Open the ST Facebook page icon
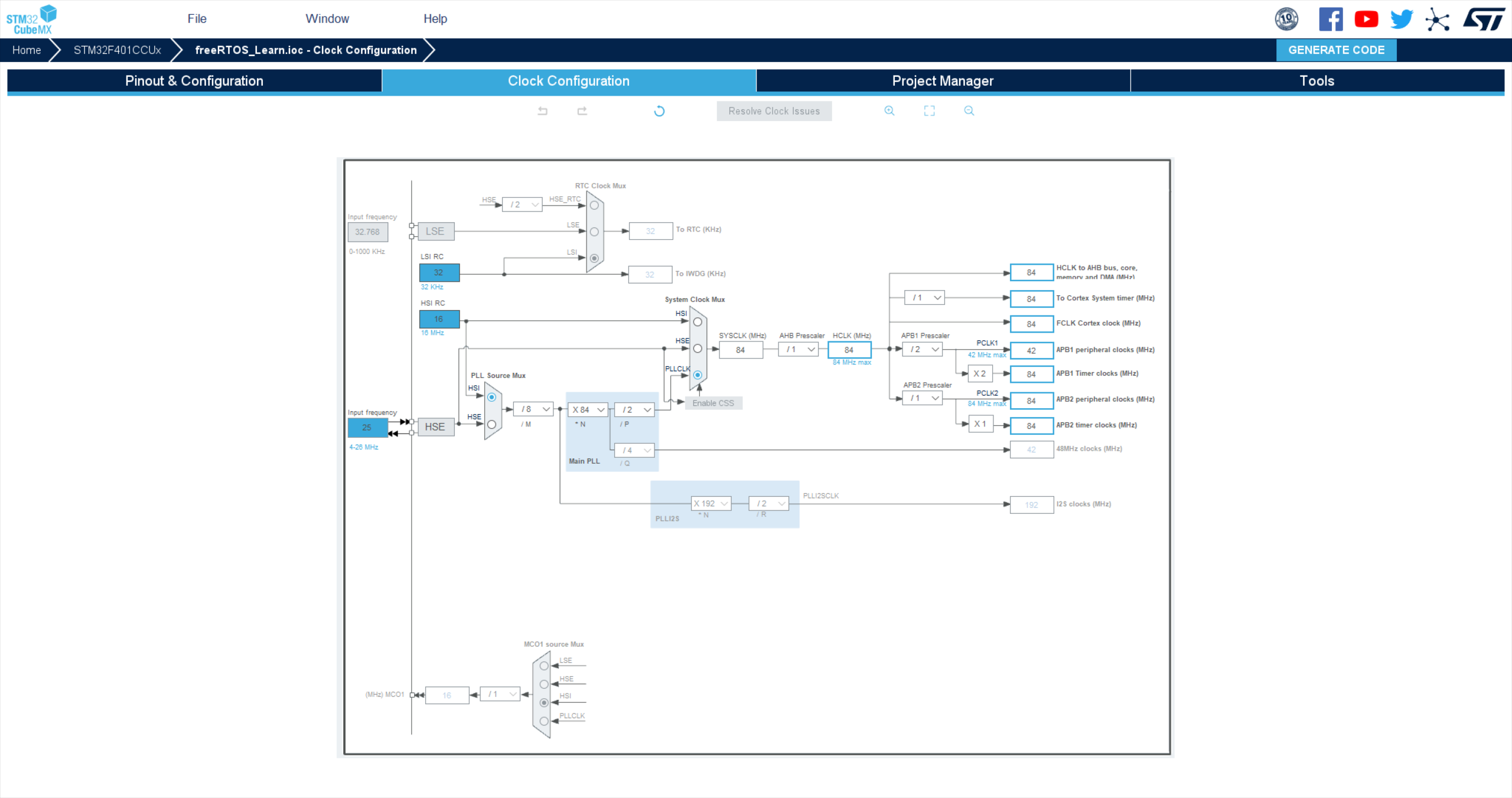The height and width of the screenshot is (798, 1512). 1331,19
